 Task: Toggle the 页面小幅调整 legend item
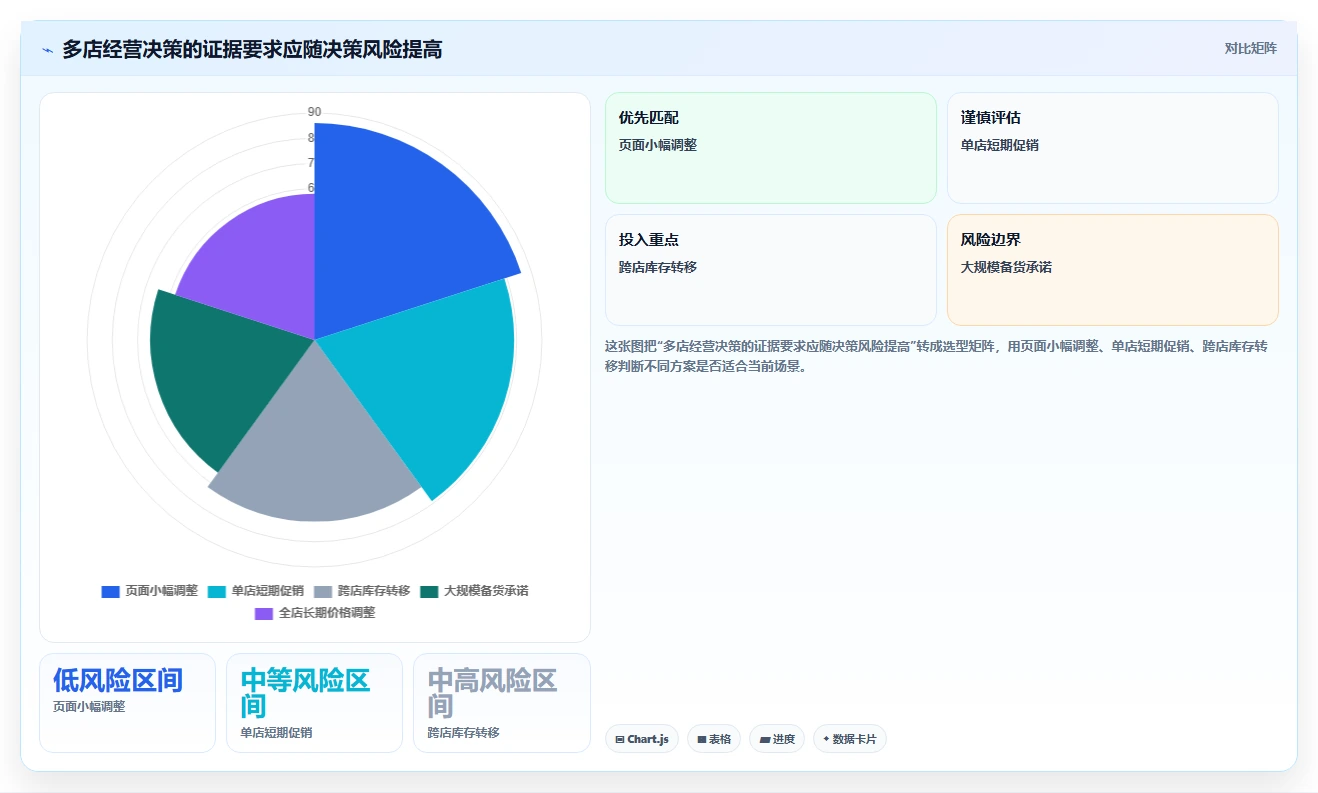pyautogui.click(x=150, y=591)
